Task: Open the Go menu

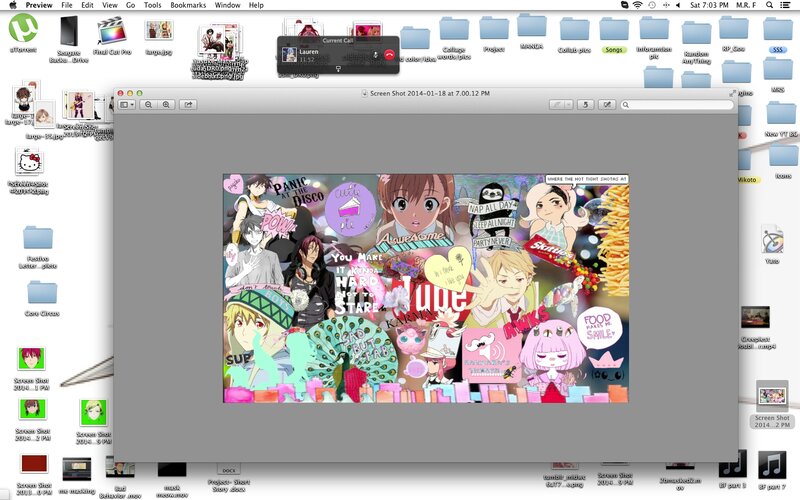Action: click(130, 5)
